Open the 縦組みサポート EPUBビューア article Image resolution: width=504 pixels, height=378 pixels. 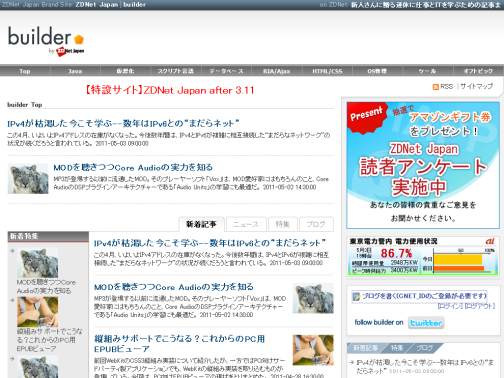coord(179,344)
